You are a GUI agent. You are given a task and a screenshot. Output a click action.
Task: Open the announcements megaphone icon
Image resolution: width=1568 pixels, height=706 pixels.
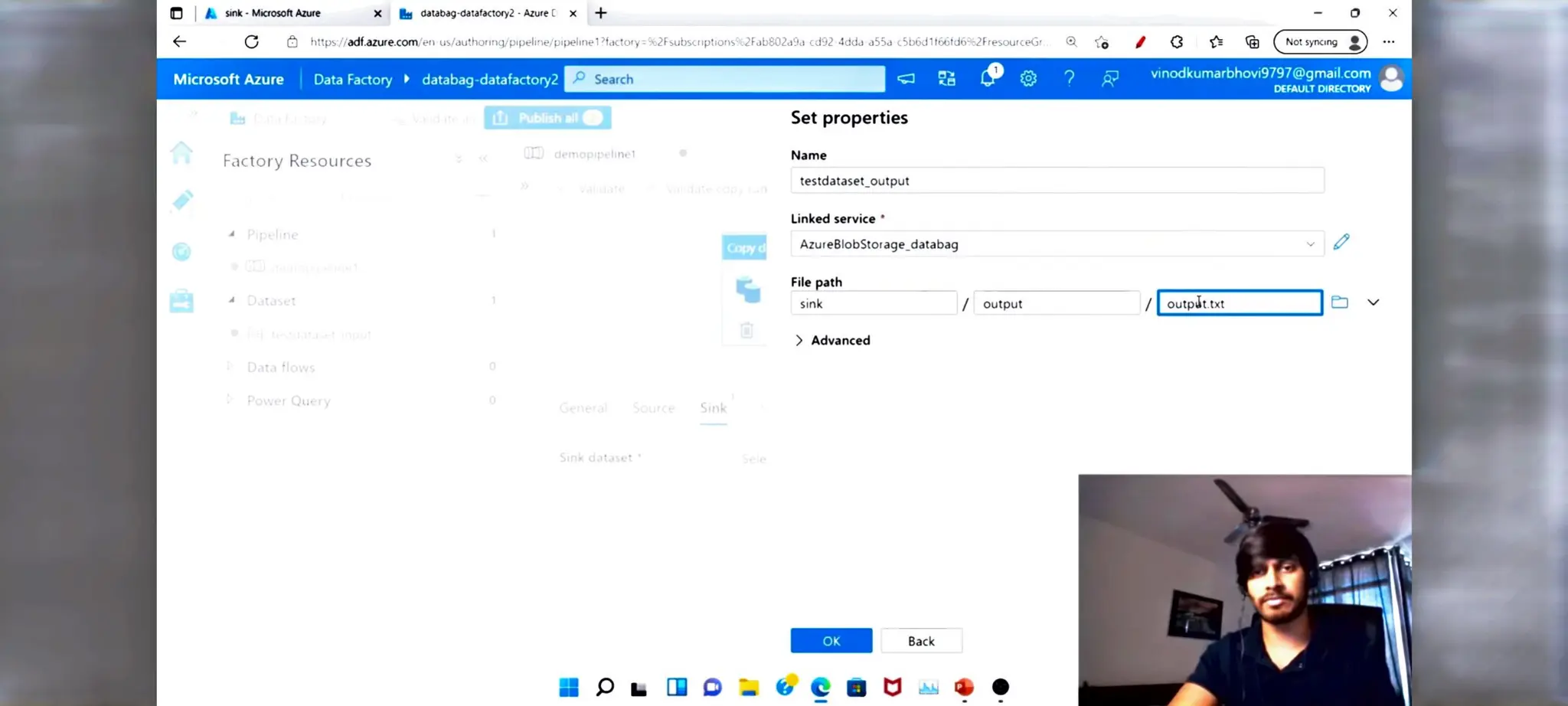906,78
